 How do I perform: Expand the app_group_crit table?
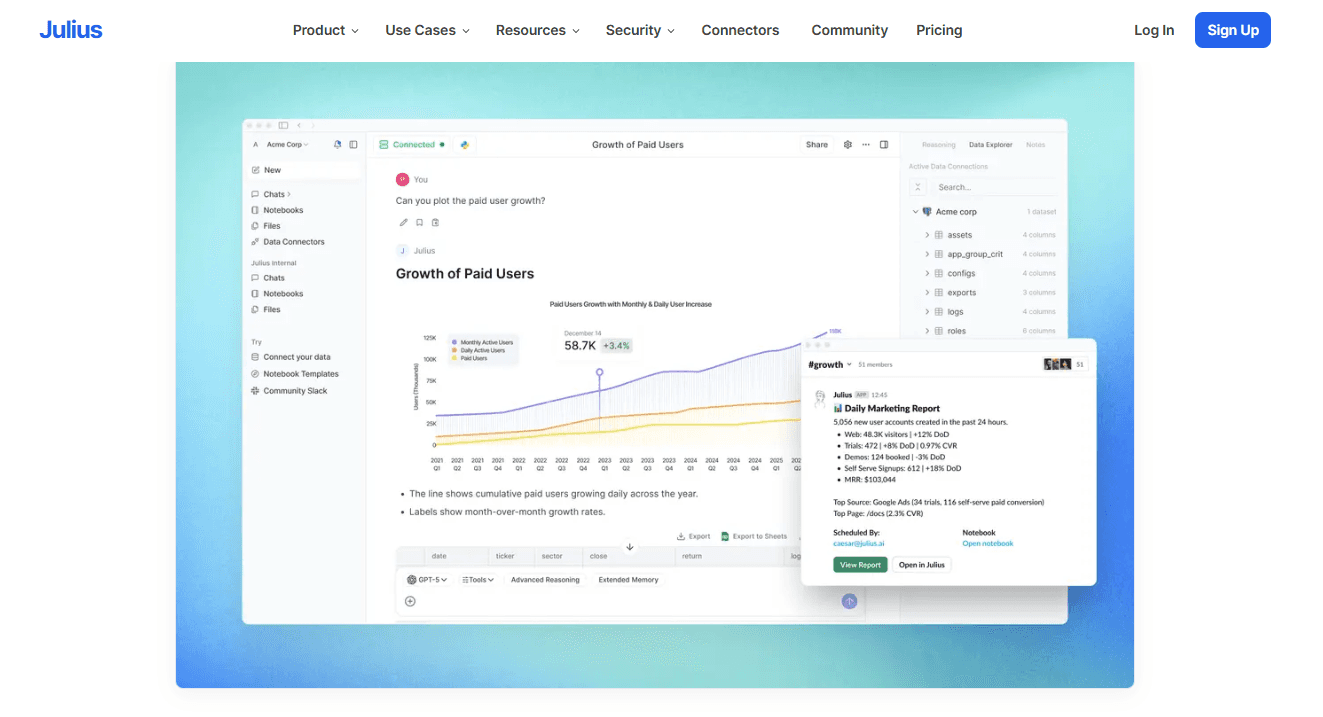click(x=927, y=254)
